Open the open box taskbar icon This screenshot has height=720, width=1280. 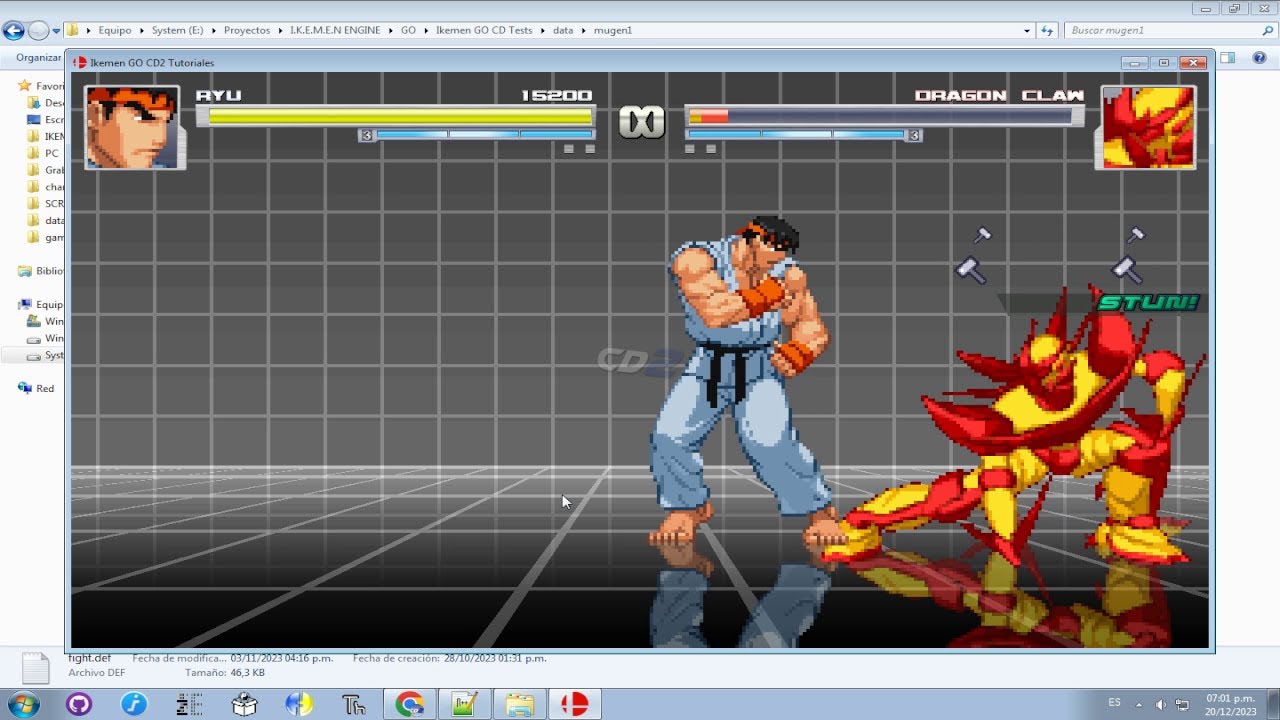[x=244, y=704]
